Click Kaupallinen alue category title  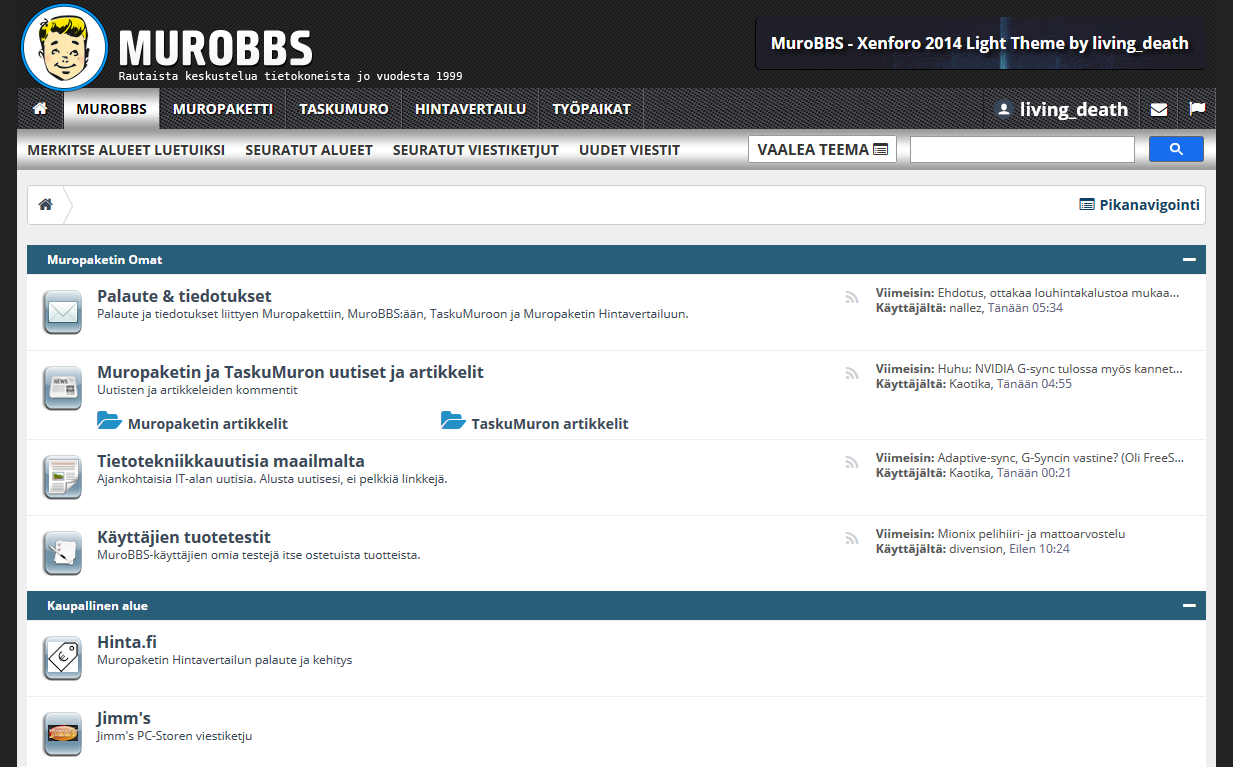point(97,606)
